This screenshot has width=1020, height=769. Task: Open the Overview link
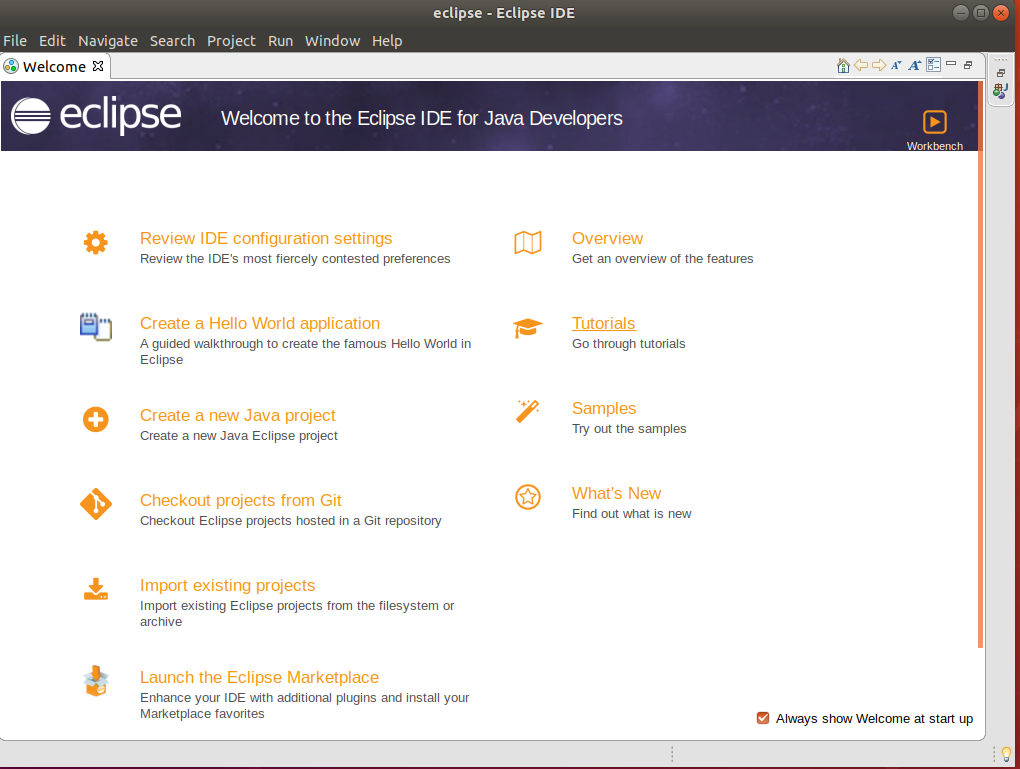tap(607, 238)
